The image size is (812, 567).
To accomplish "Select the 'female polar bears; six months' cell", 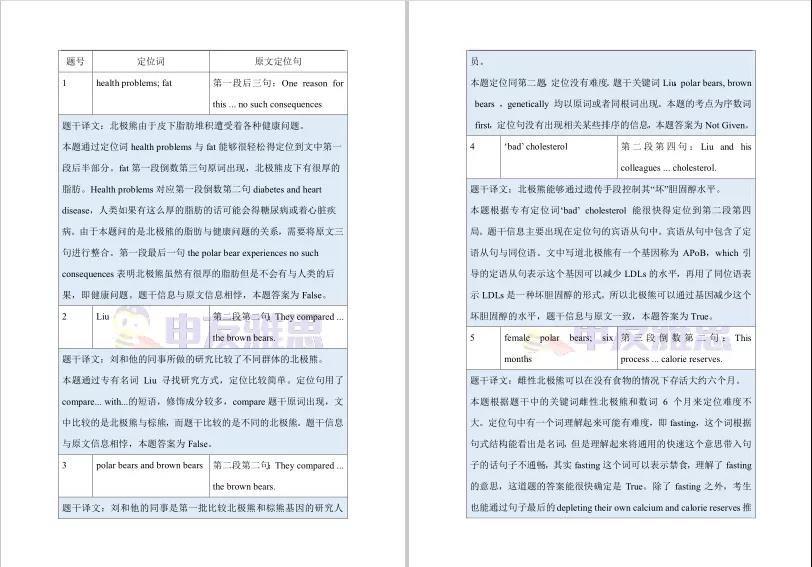I will 559,348.
